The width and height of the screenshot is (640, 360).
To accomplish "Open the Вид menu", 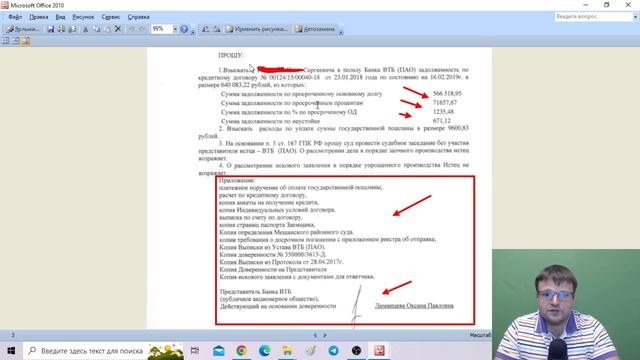I will 60,17.
